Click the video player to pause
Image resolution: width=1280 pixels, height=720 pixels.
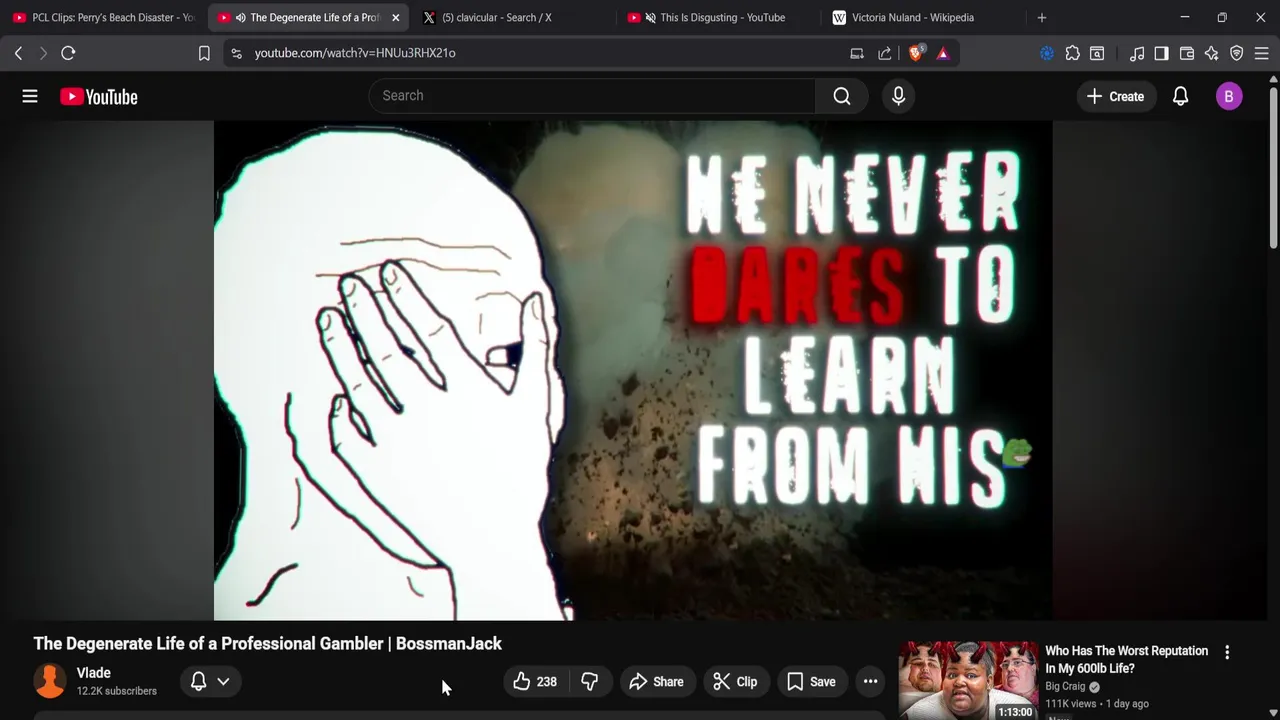coord(632,370)
